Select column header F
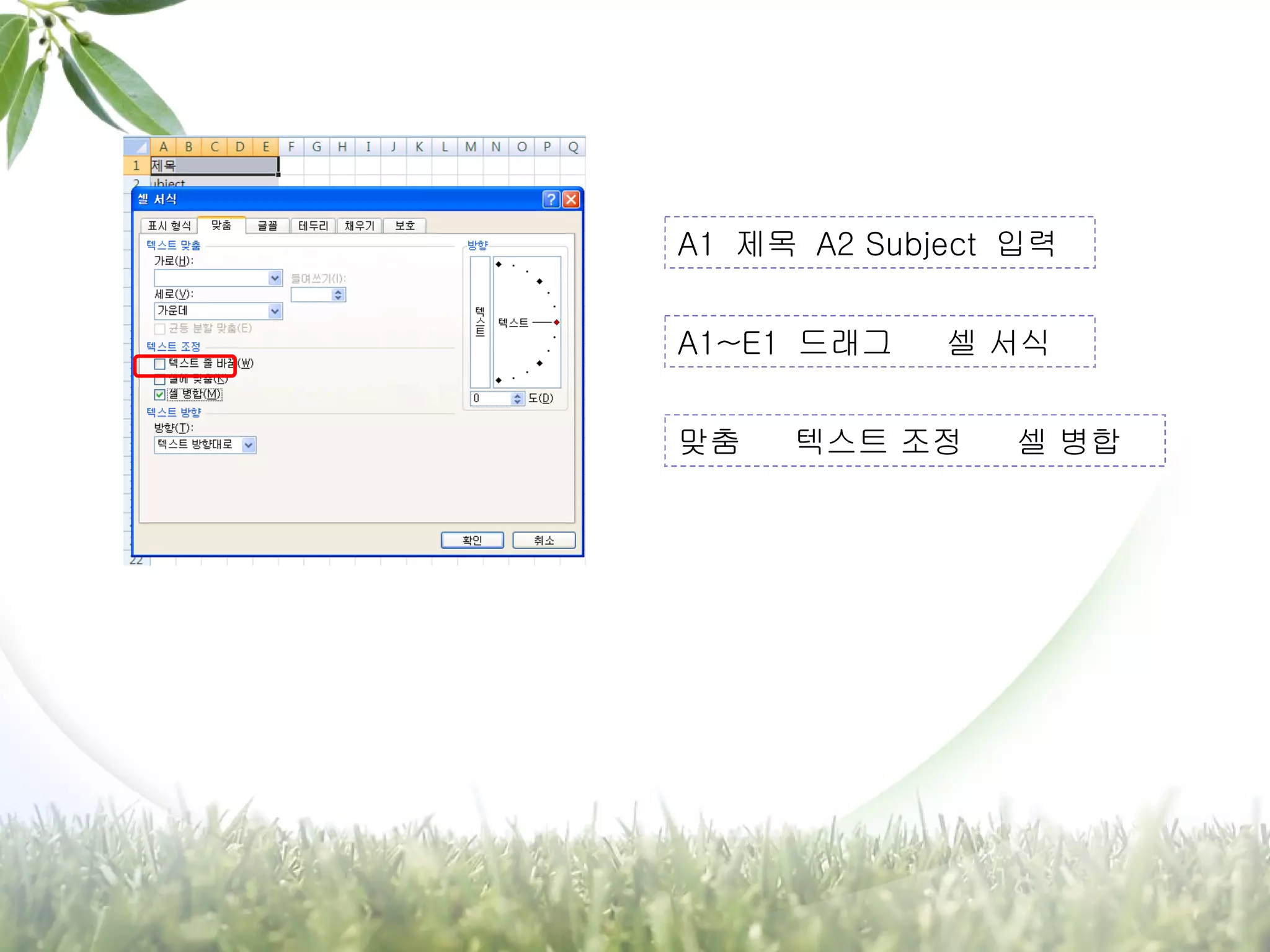The width and height of the screenshot is (1270, 952). click(291, 147)
